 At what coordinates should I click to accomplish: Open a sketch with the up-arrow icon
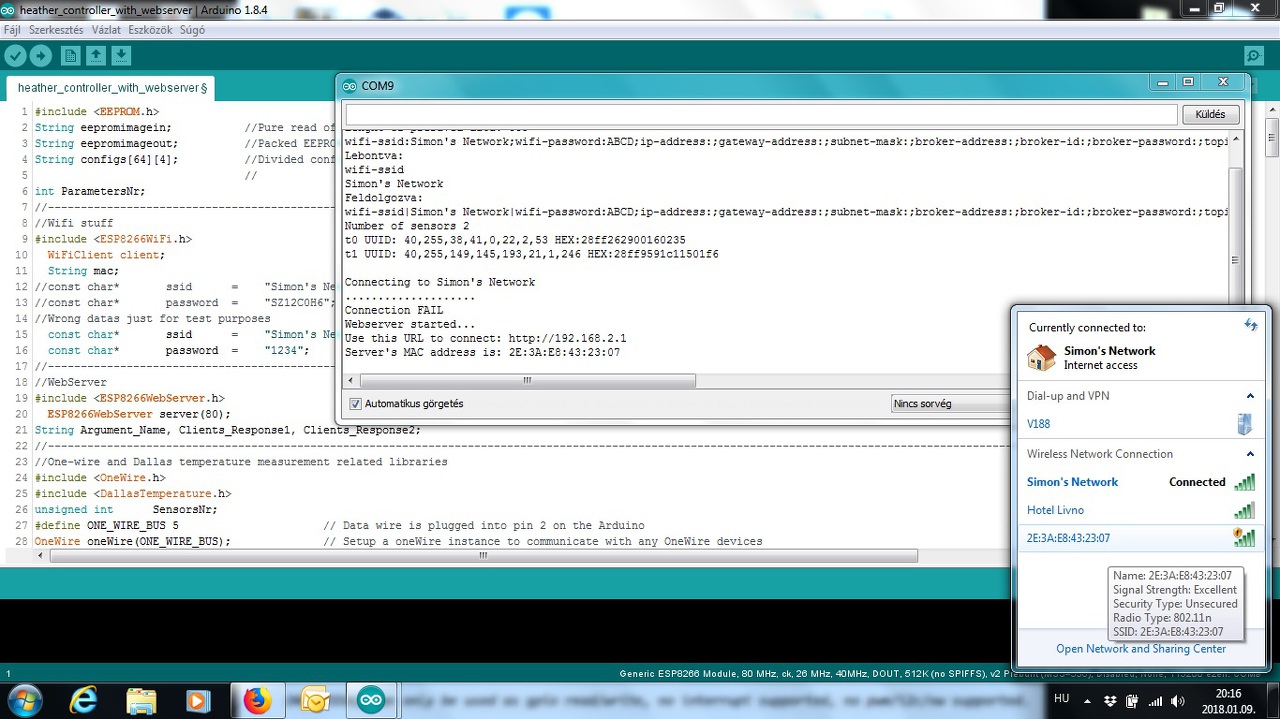(x=96, y=56)
